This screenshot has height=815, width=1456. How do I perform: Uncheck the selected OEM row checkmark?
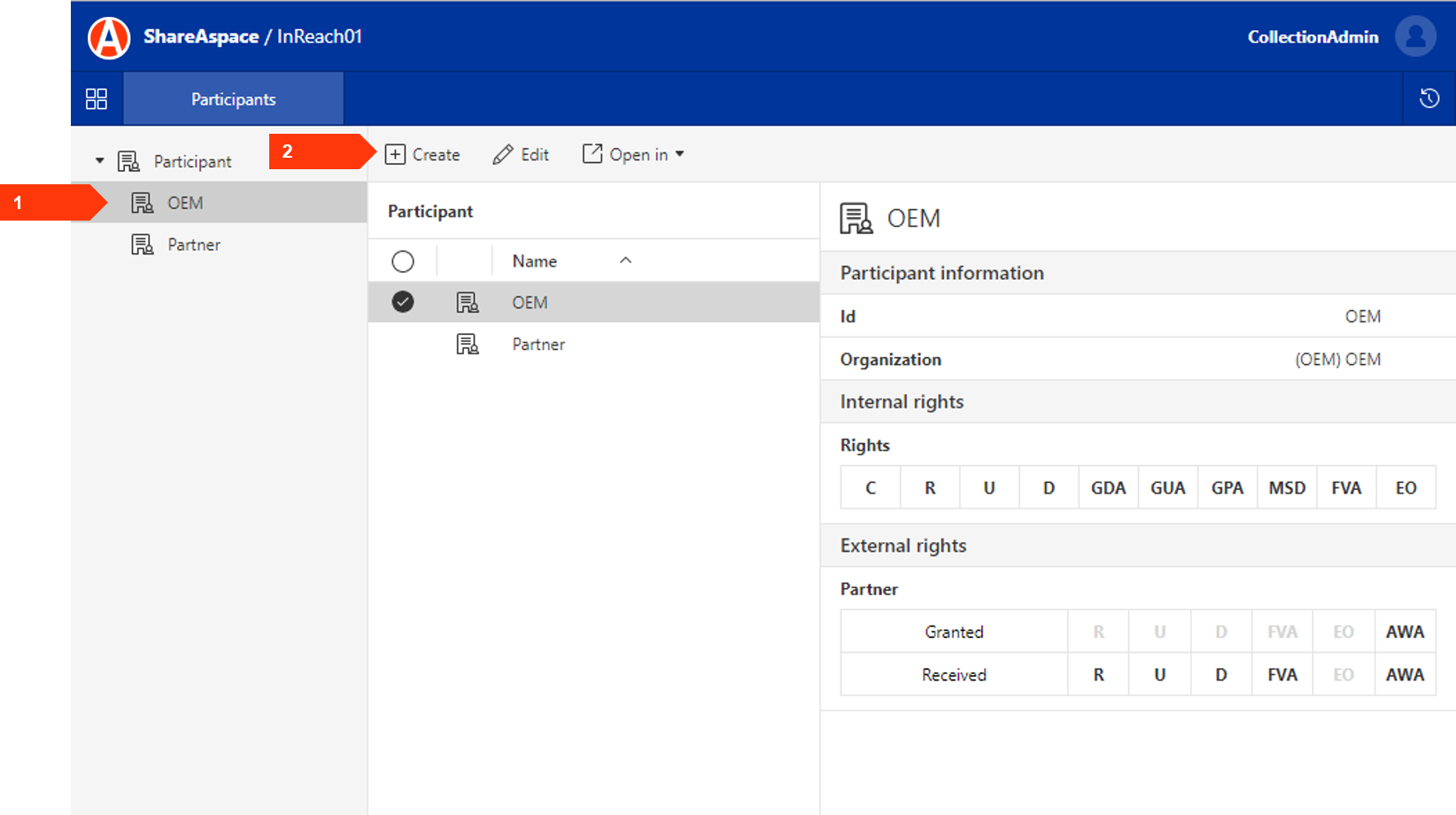(403, 302)
